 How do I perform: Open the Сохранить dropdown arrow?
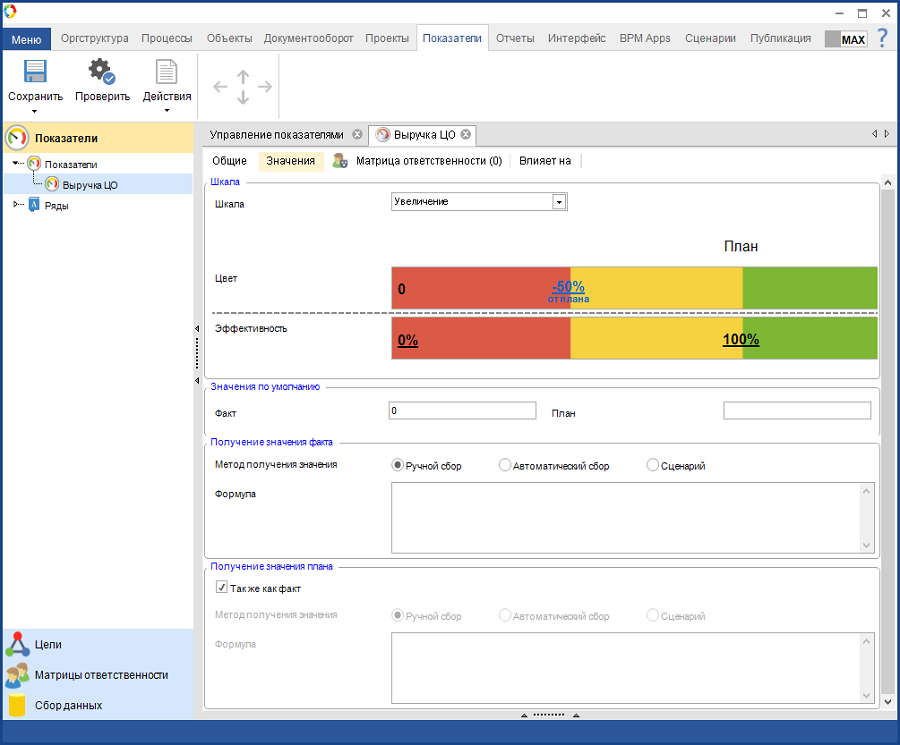35,112
